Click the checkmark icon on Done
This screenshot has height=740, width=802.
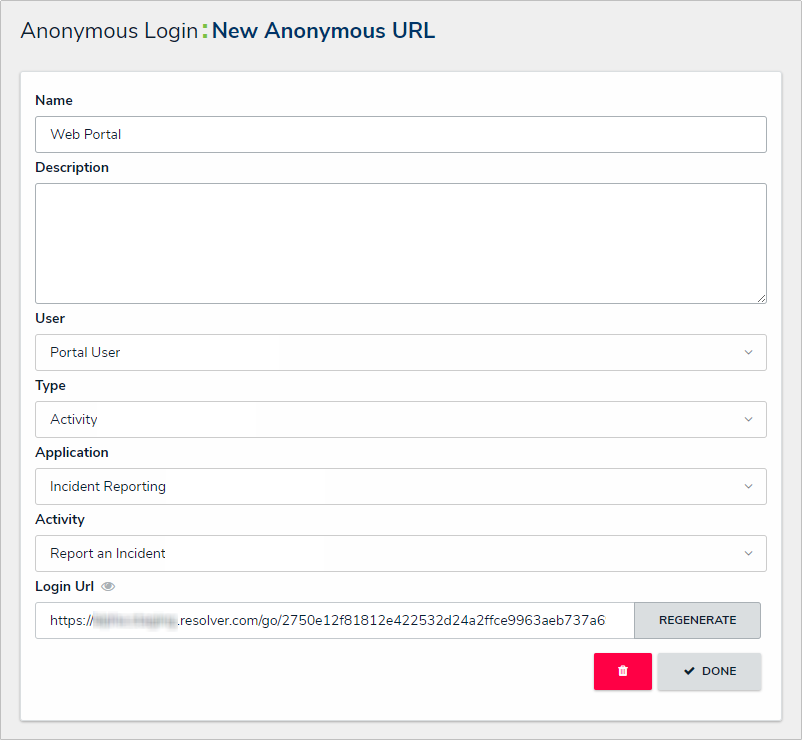tap(689, 671)
